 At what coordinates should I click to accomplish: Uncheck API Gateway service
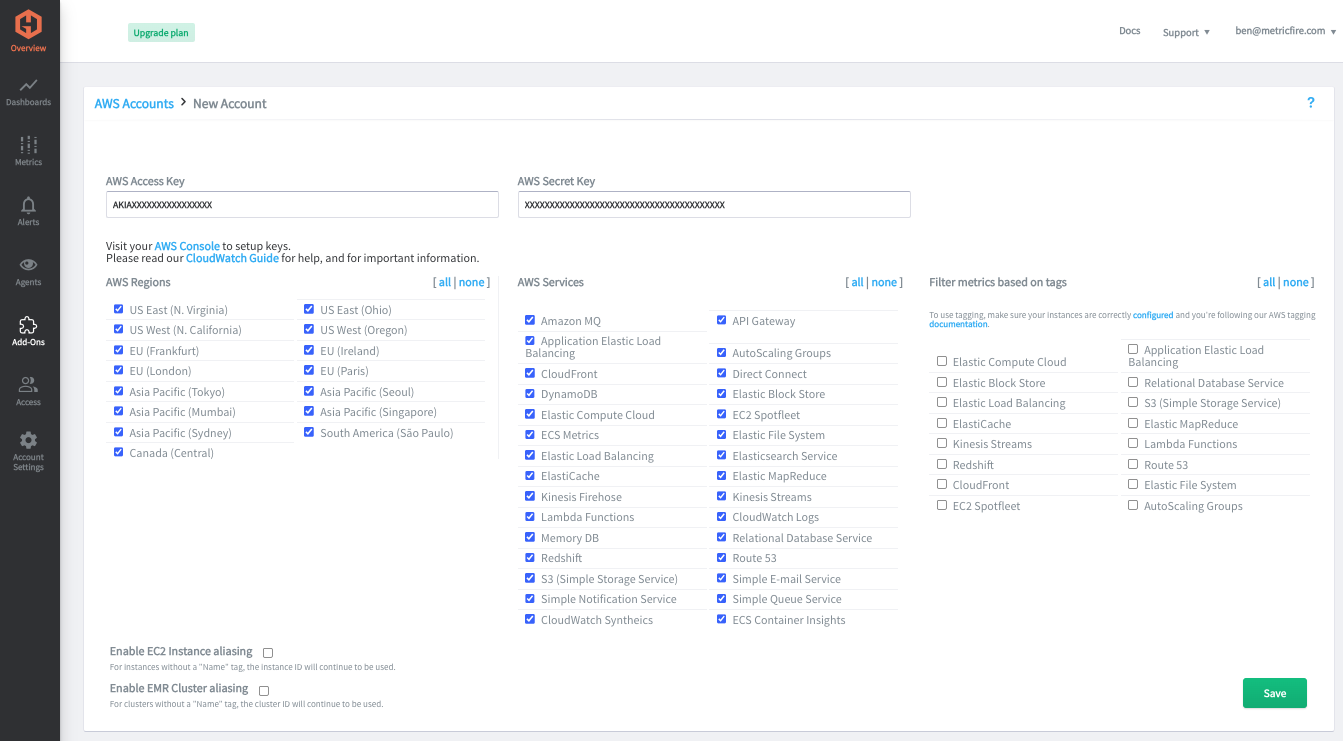[722, 320]
